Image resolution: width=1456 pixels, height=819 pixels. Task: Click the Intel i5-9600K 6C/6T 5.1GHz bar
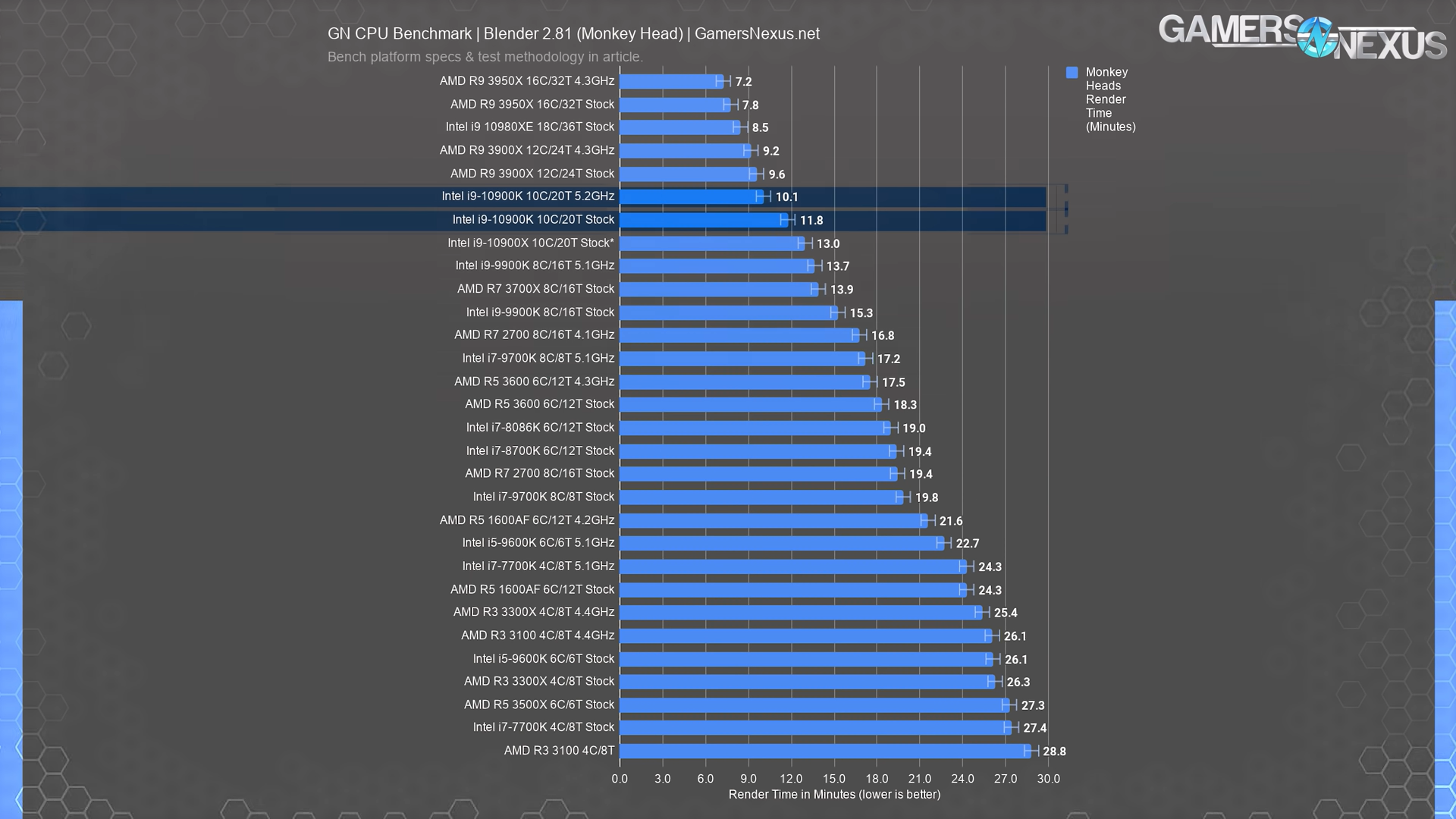tap(781, 544)
